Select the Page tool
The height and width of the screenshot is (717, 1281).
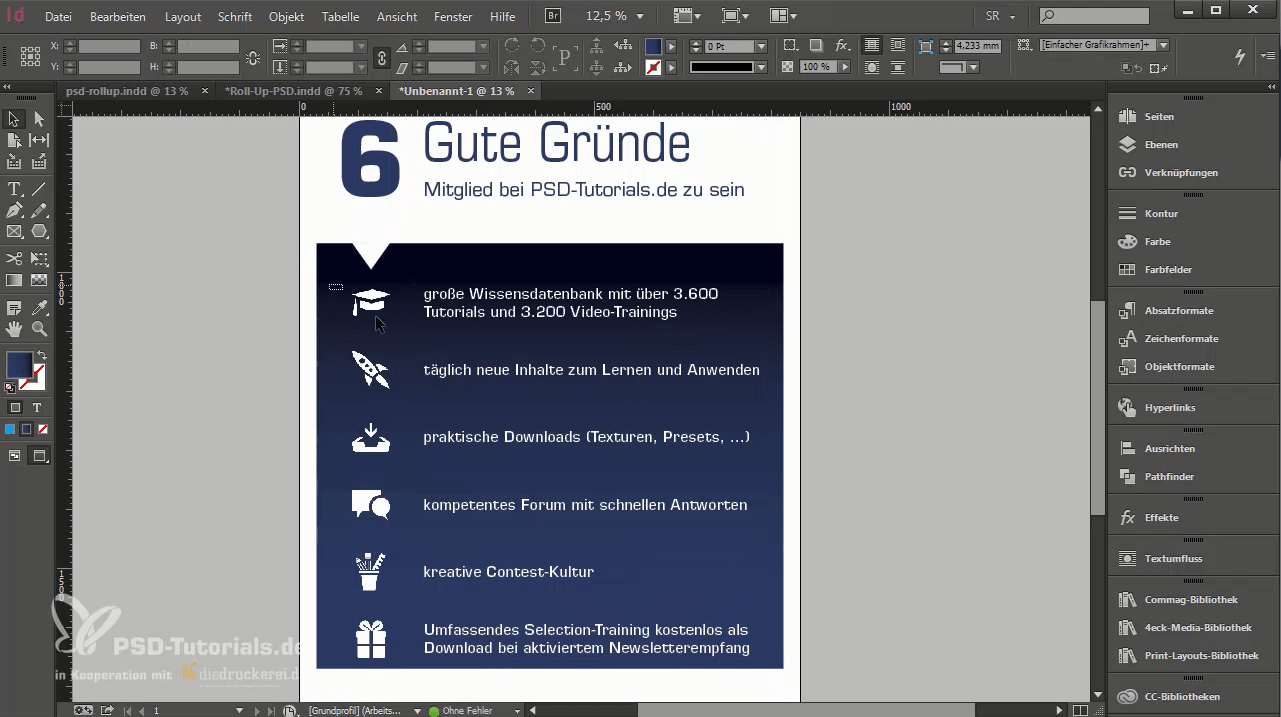[x=14, y=140]
